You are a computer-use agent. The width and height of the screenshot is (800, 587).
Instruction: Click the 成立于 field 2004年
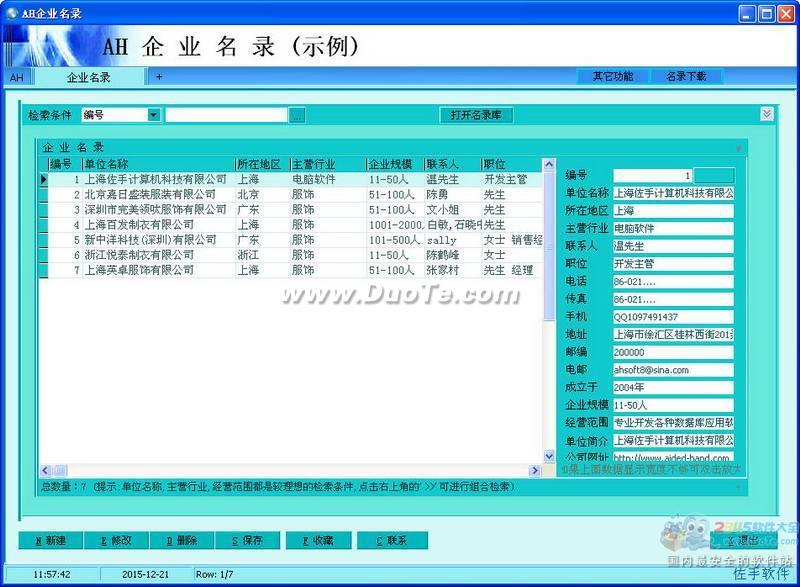click(673, 388)
